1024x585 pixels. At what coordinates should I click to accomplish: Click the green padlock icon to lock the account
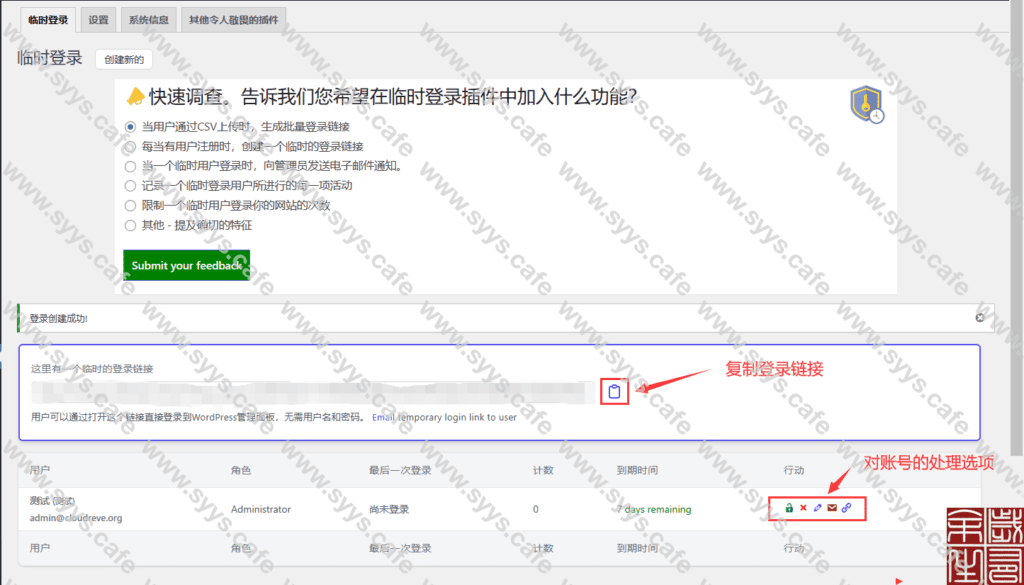point(789,507)
